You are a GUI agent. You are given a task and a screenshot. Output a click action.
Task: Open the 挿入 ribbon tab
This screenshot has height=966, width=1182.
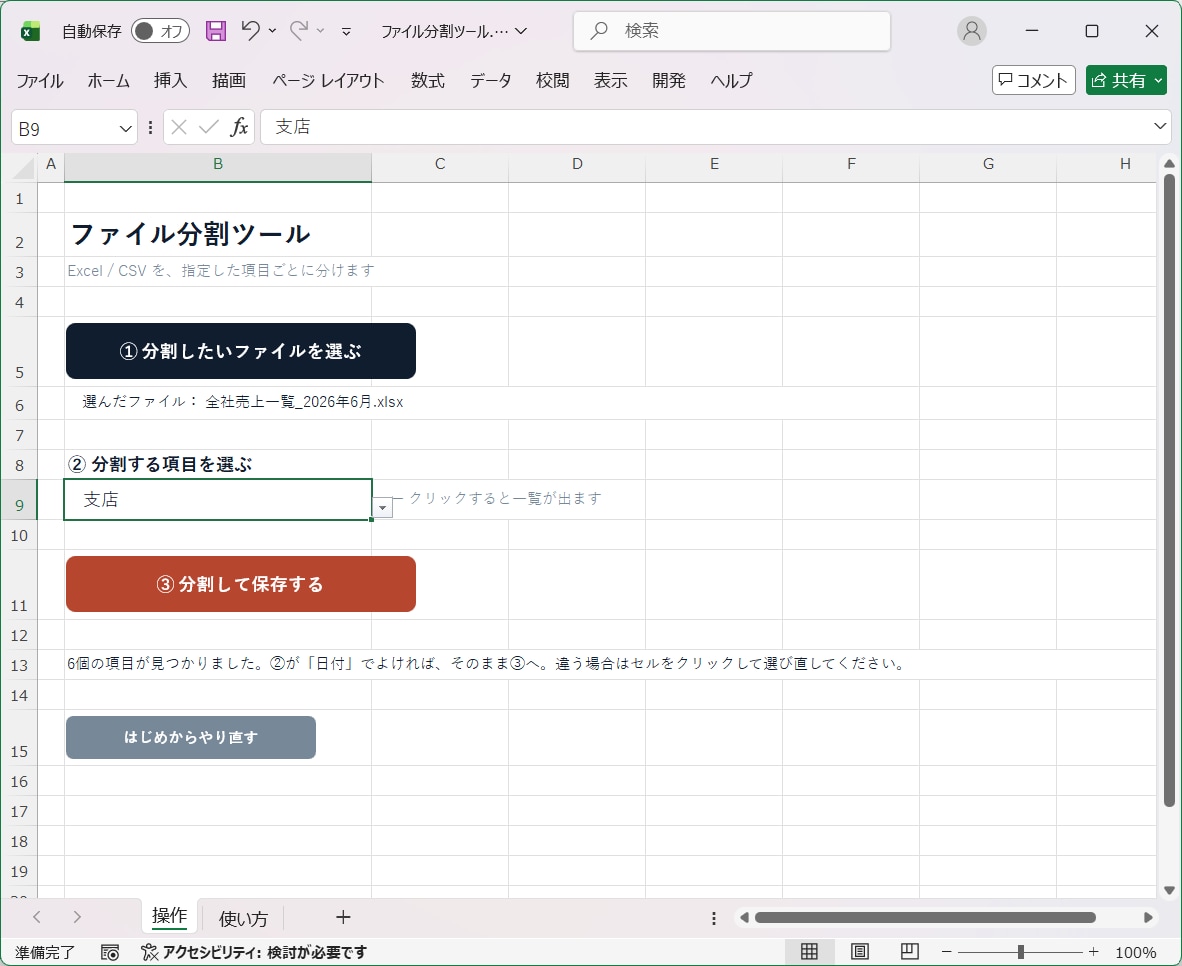pos(170,81)
